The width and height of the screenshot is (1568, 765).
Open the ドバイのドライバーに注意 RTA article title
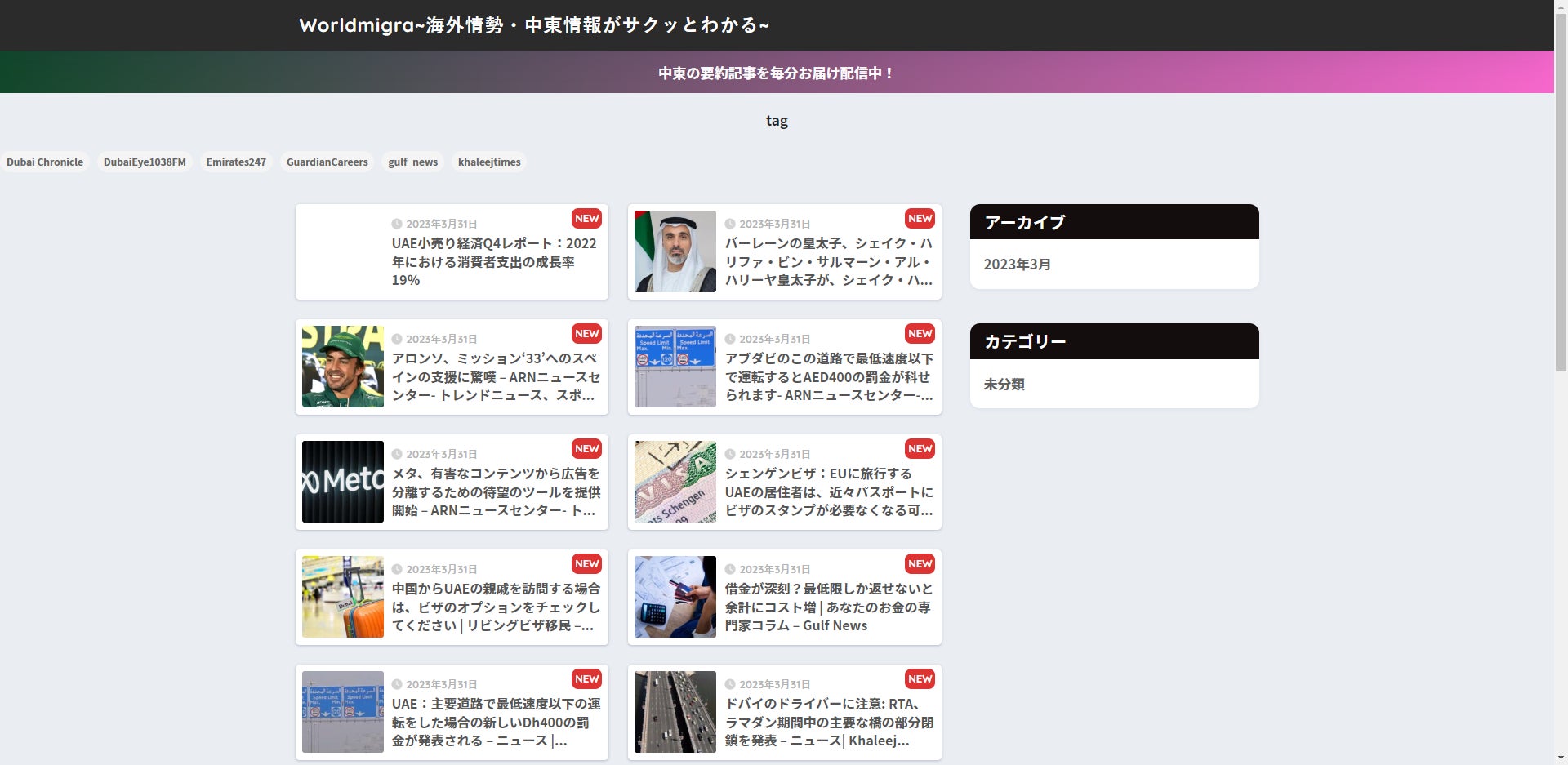click(828, 722)
